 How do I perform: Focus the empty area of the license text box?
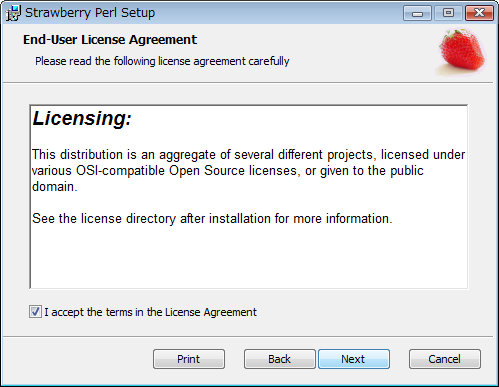(248, 257)
